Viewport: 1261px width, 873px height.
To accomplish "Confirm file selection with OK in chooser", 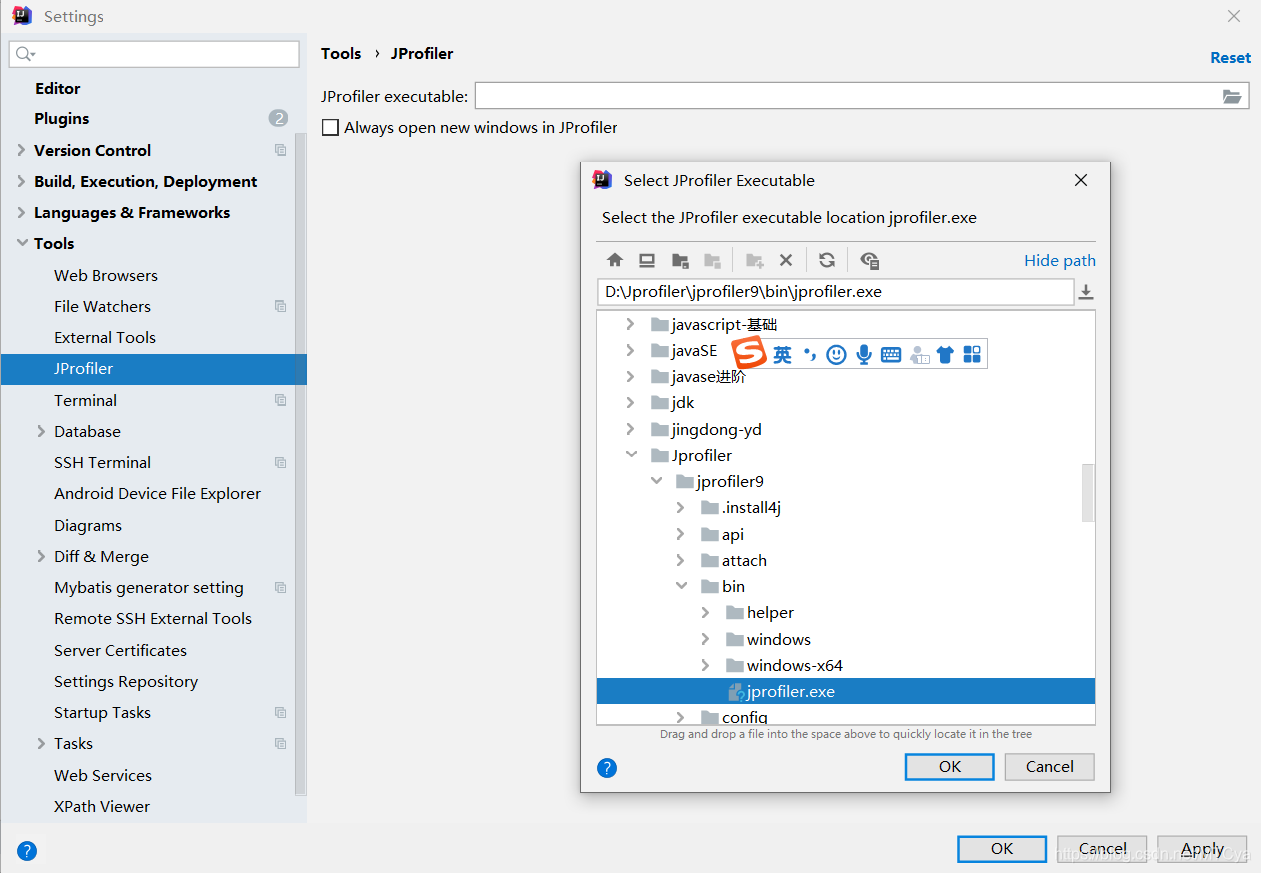I will click(949, 767).
